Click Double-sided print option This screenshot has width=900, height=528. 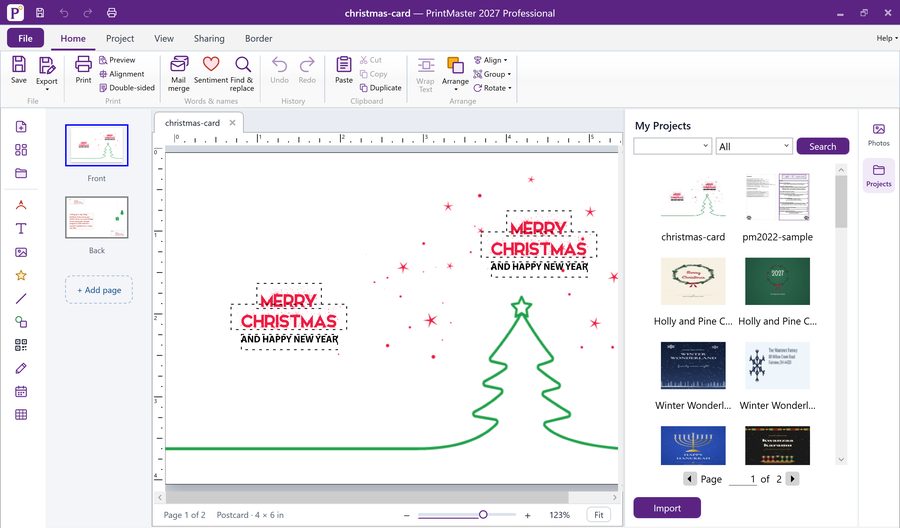pyautogui.click(x=127, y=88)
